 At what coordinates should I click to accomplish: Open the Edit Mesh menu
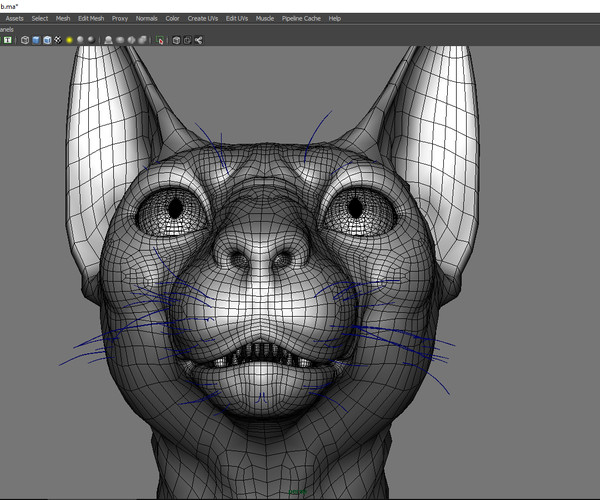click(x=91, y=18)
